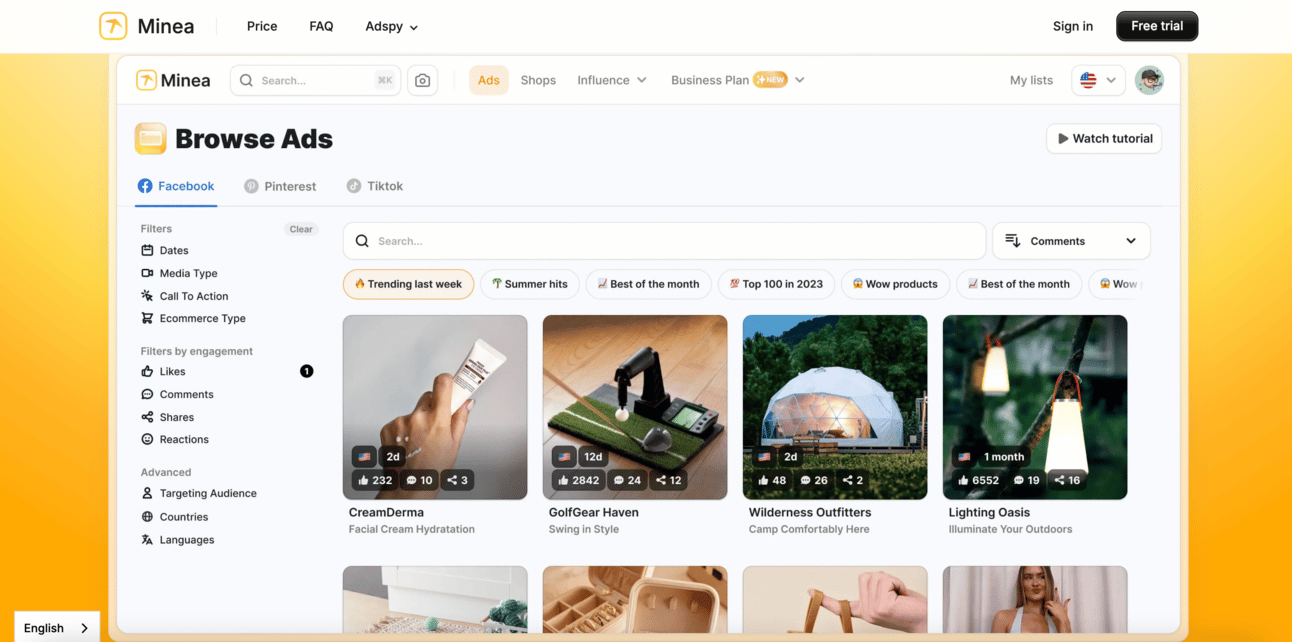Screen dimensions: 1292x642
Task: Click the Reactions smiley filter icon
Action: tap(147, 440)
